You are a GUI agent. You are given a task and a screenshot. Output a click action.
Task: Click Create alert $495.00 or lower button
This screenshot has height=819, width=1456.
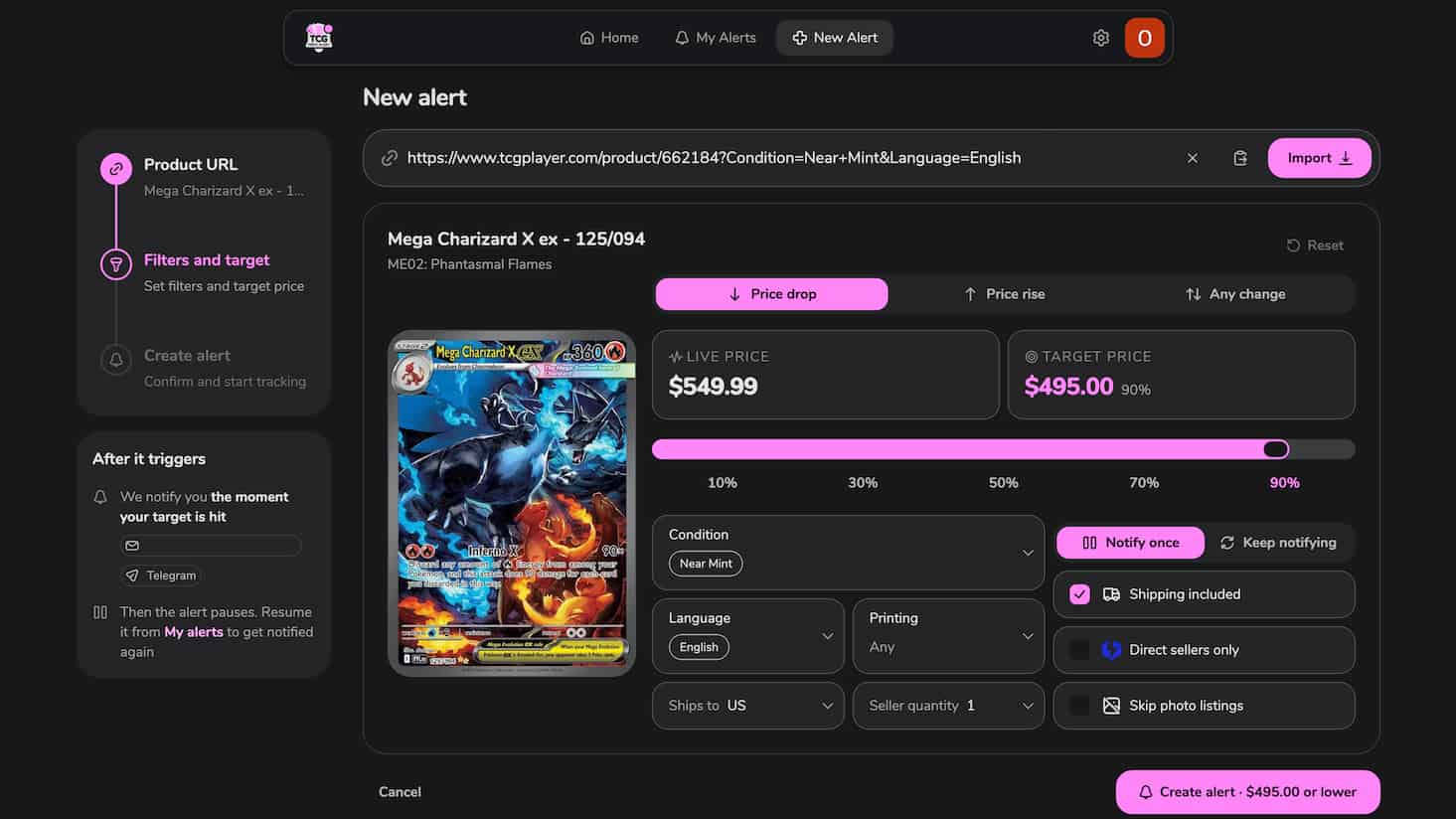(x=1247, y=792)
